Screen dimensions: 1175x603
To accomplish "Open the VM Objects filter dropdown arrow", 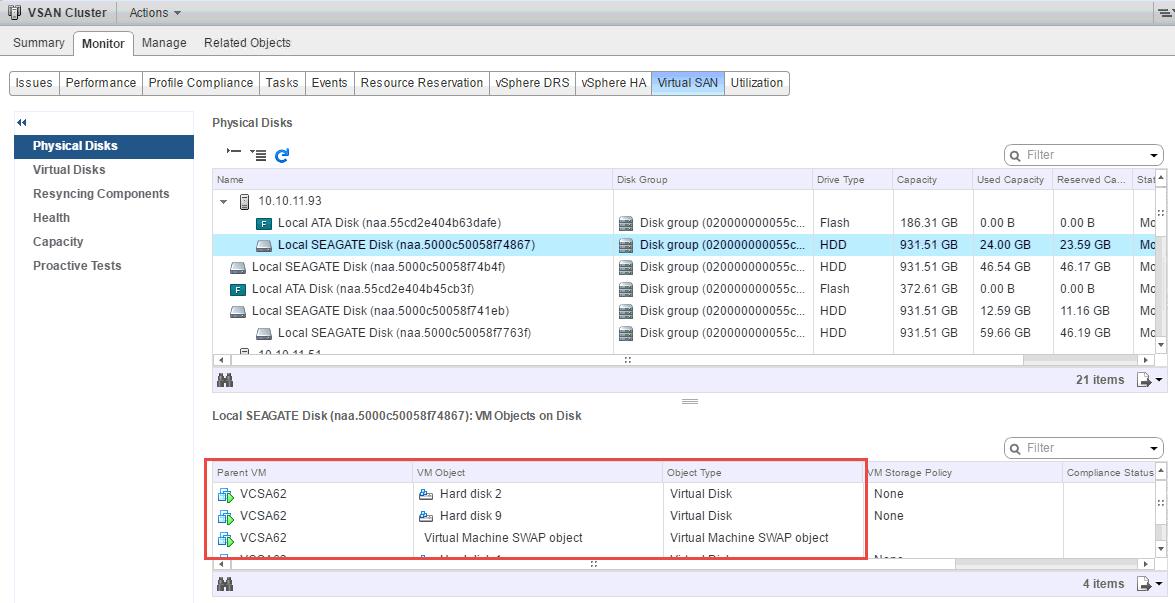I will (x=1154, y=449).
